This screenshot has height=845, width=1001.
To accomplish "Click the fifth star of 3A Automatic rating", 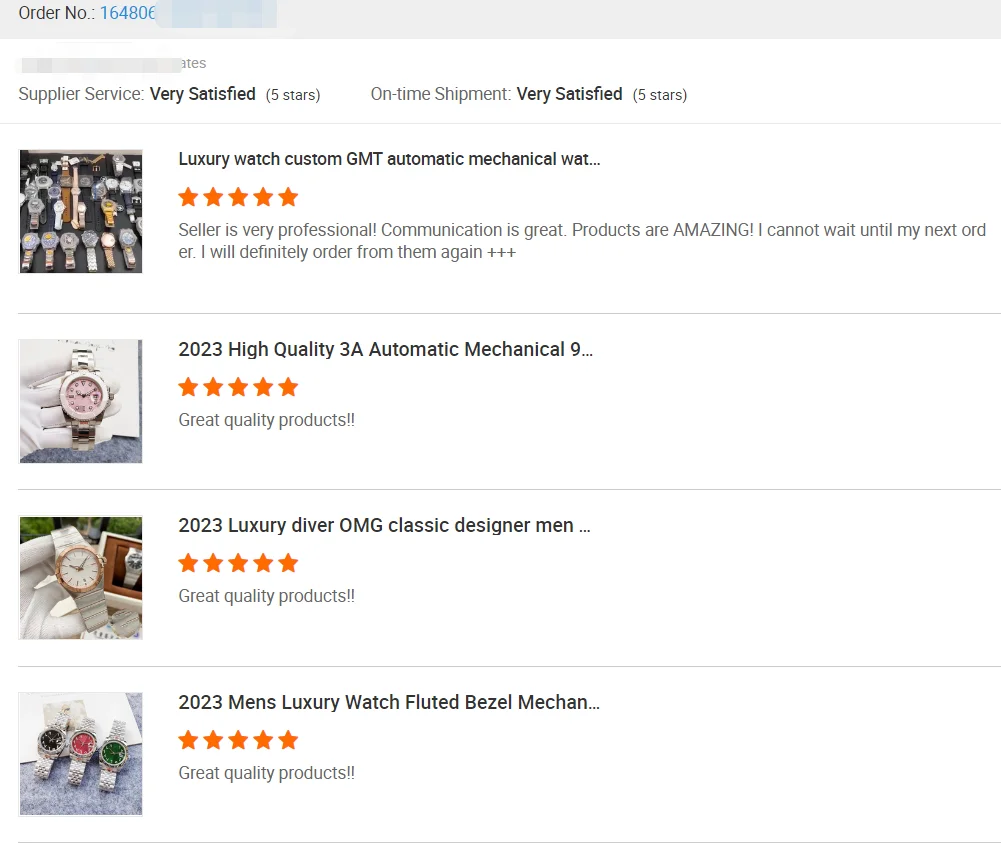I will (288, 387).
